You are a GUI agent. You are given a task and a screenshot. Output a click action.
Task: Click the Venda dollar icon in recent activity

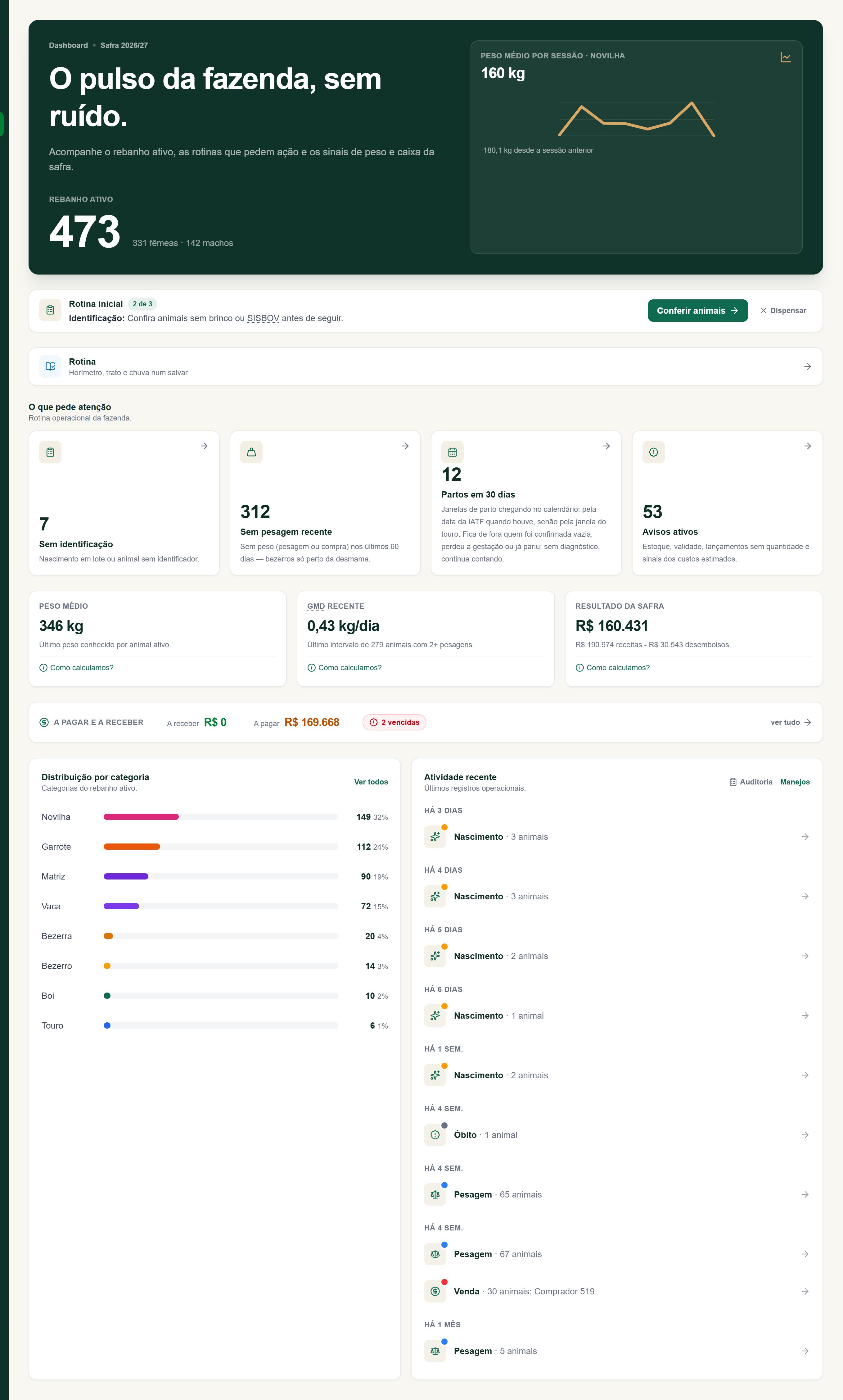click(435, 1291)
